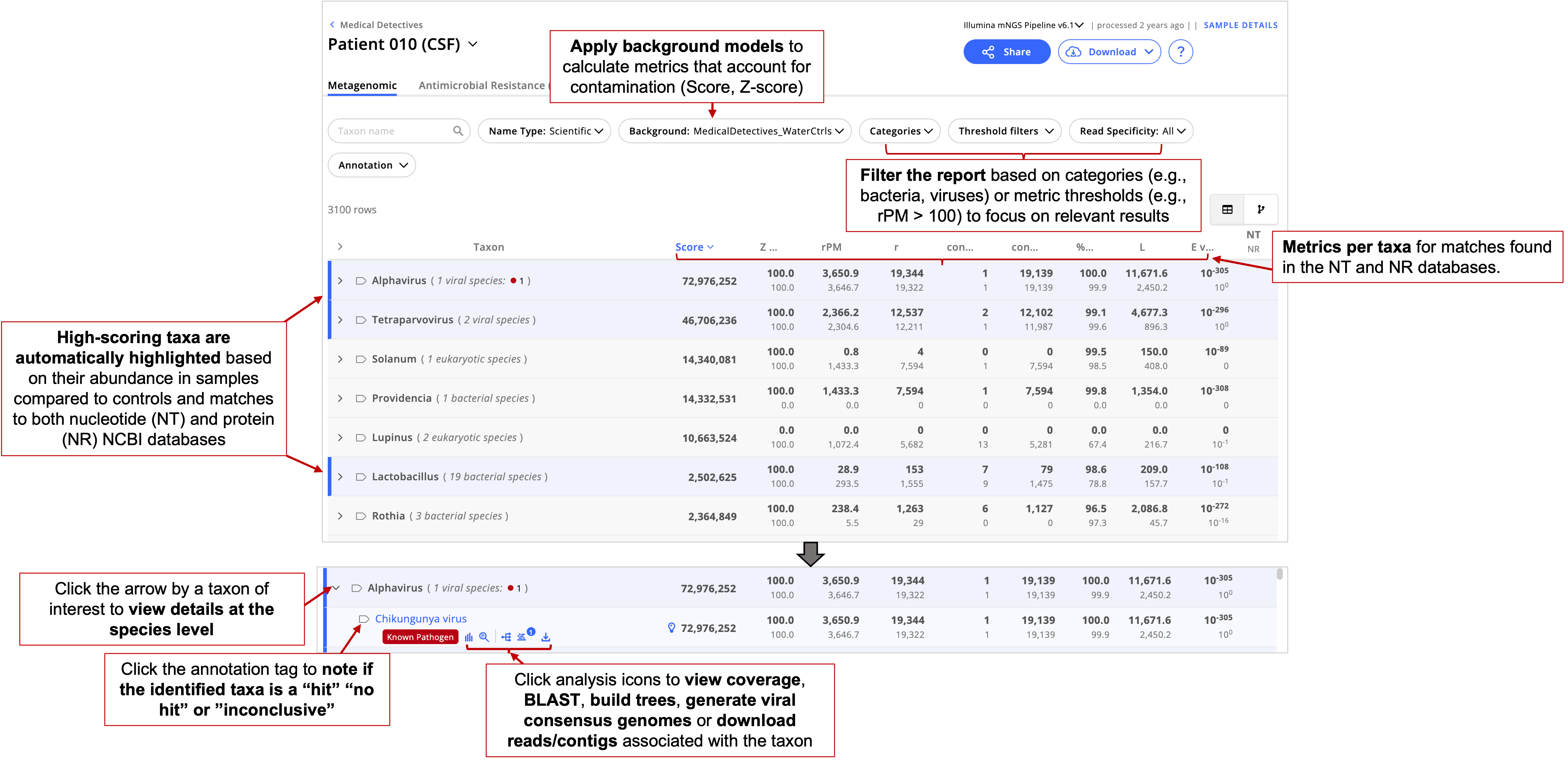
Task: Open the phylogenetic tree icon
Action: tap(506, 637)
